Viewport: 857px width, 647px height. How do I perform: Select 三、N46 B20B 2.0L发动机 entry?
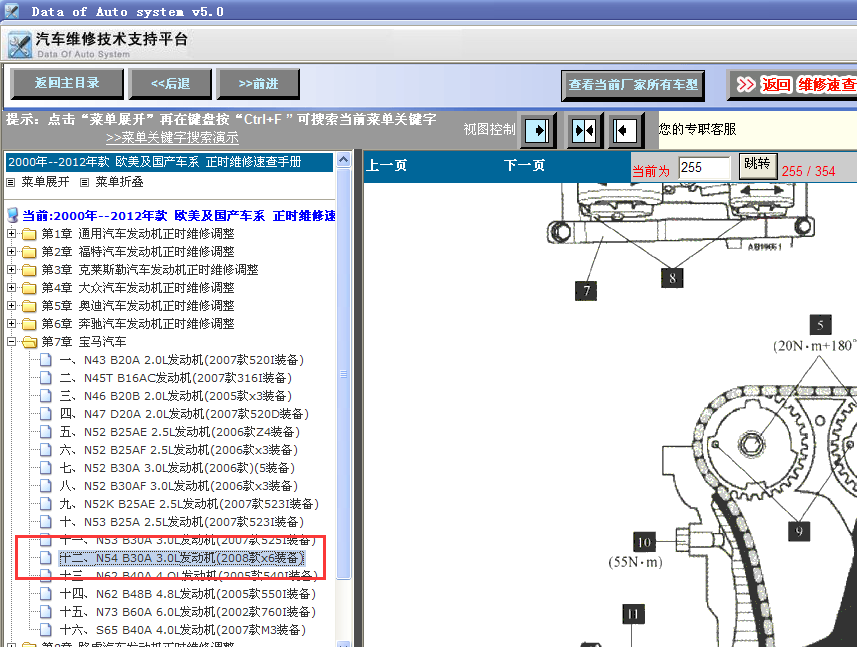click(x=175, y=396)
